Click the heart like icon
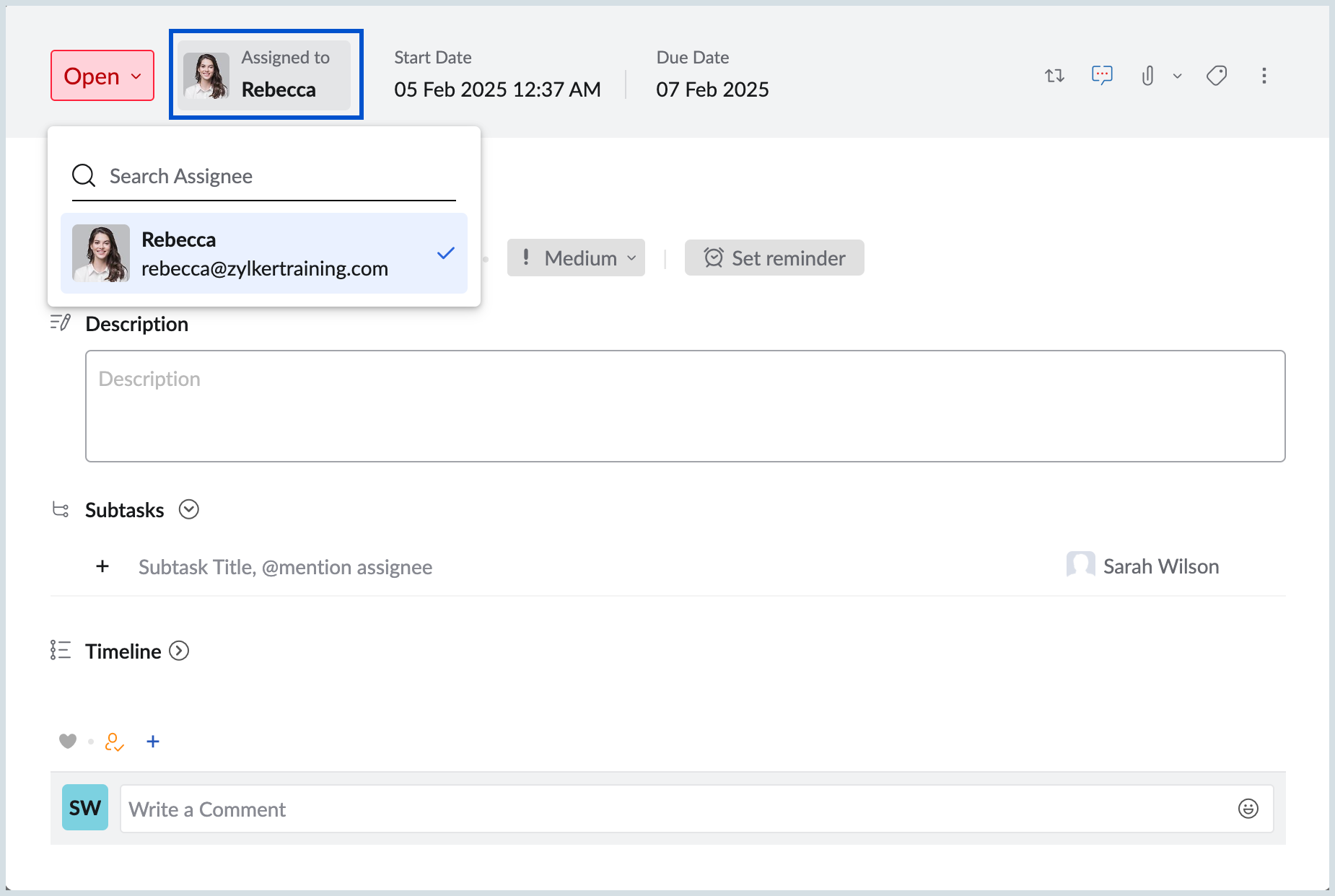1335x896 pixels. pyautogui.click(x=68, y=741)
